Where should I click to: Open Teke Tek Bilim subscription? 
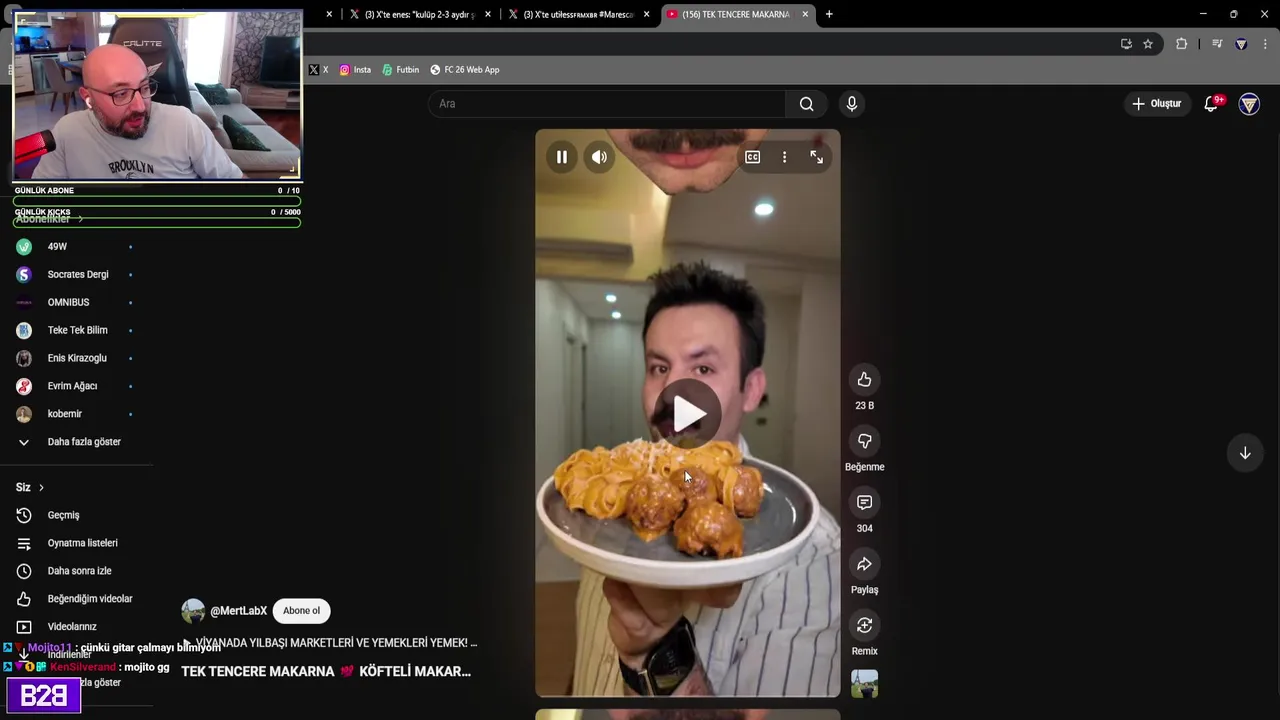click(75, 330)
